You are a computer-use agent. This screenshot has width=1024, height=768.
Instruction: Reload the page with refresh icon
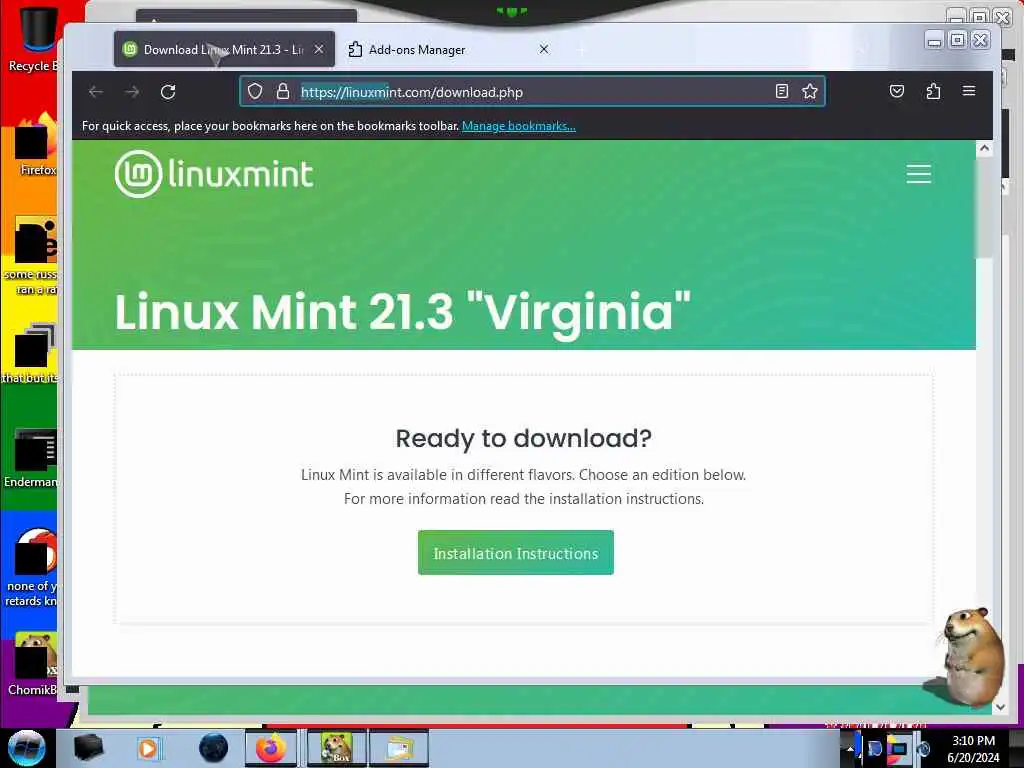pyautogui.click(x=168, y=92)
